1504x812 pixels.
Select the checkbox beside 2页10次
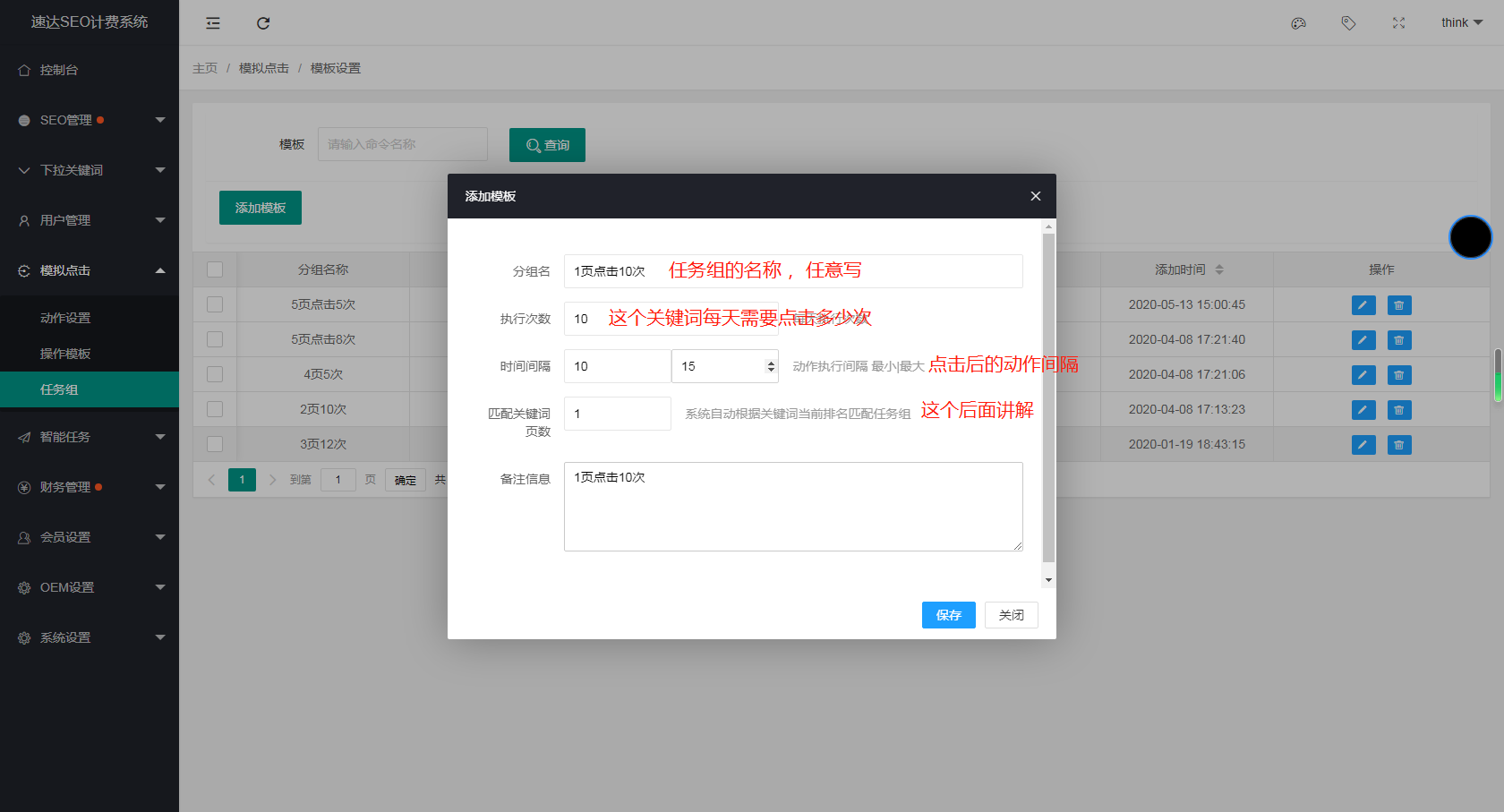click(x=215, y=409)
